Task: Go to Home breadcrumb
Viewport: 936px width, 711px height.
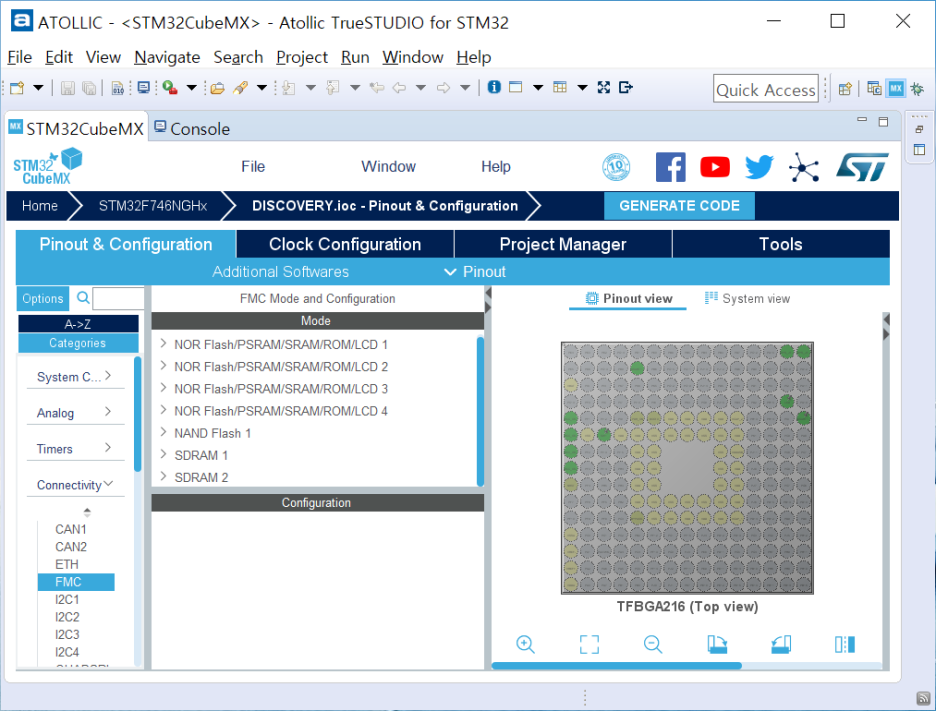Action: pyautogui.click(x=39, y=206)
